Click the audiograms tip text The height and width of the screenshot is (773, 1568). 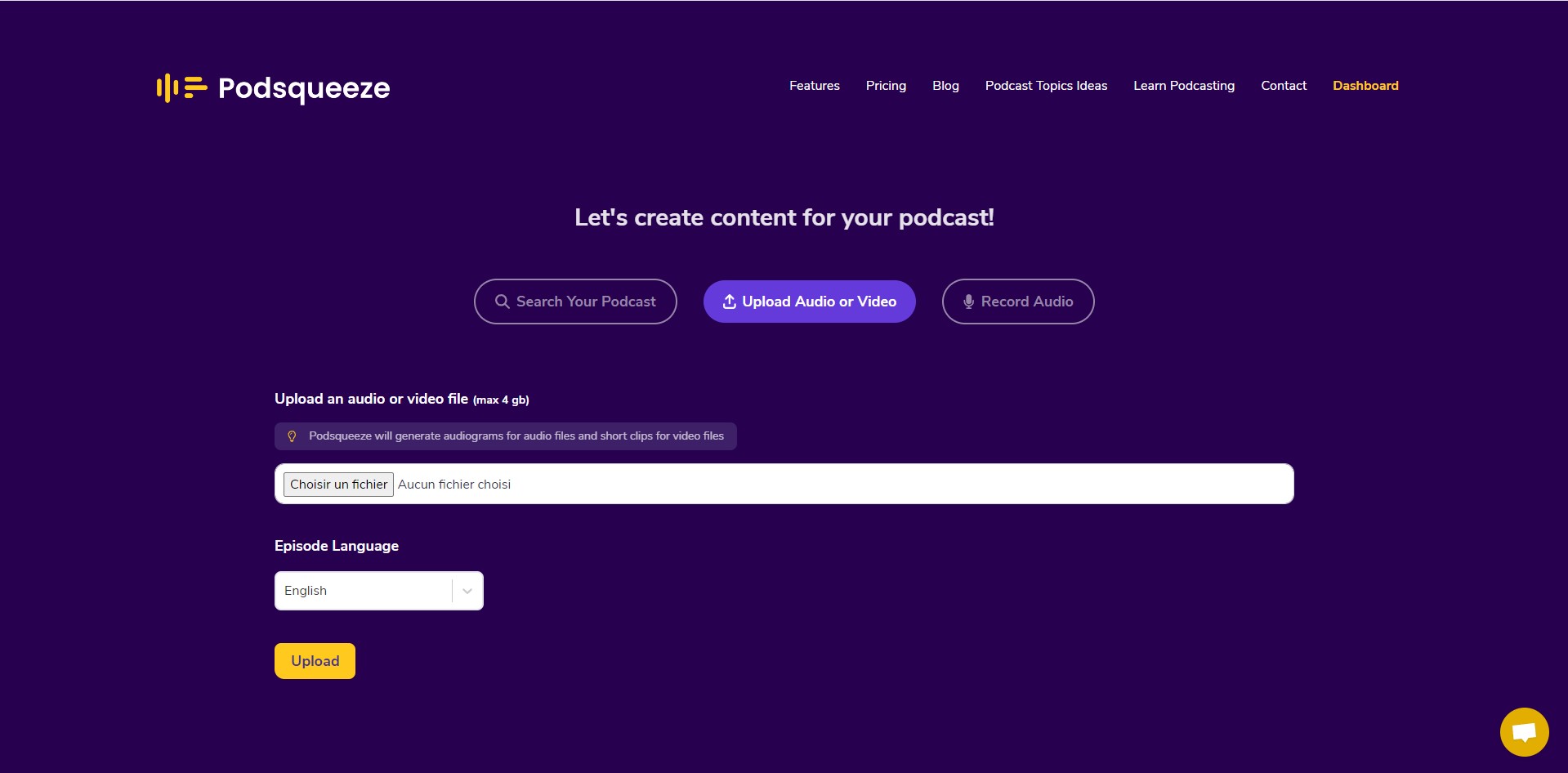click(516, 436)
